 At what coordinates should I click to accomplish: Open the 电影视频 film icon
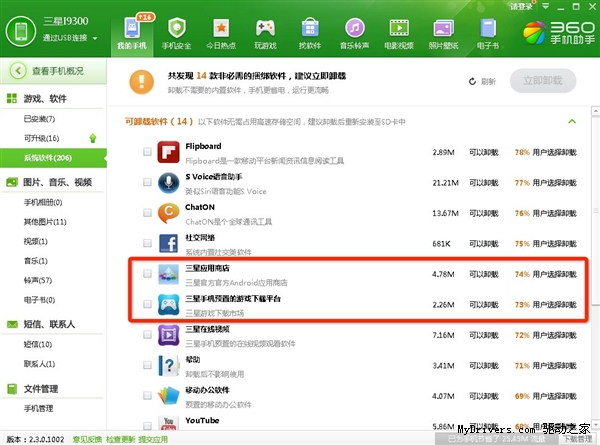tap(399, 28)
